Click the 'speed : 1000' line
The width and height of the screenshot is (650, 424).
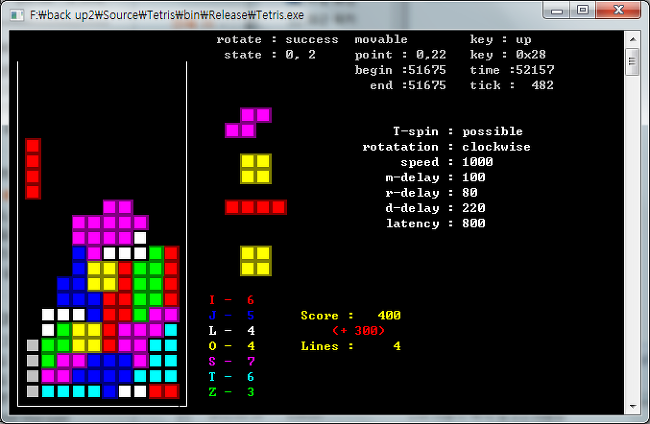[x=447, y=162]
